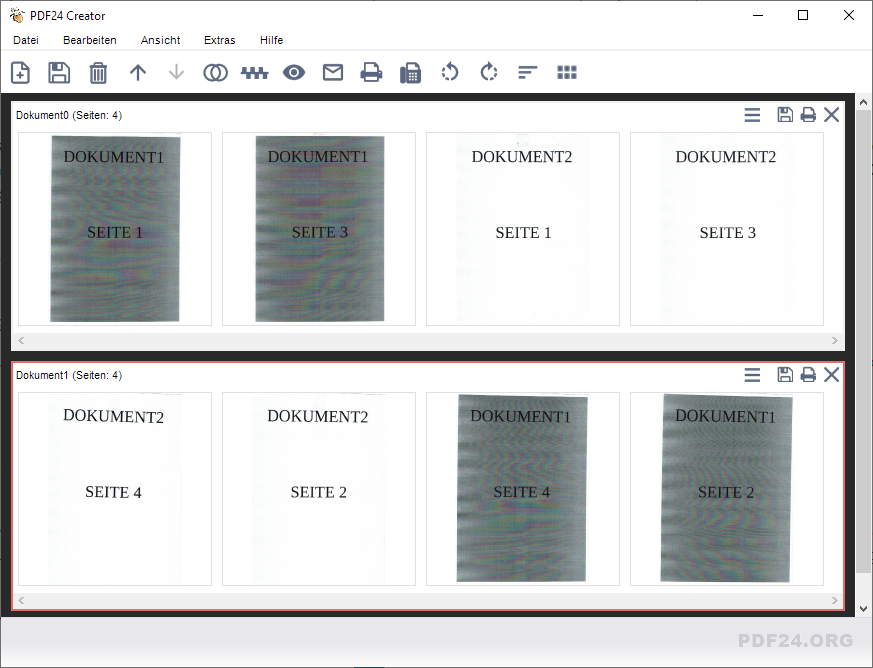Click the merge documents overlapping circles icon
The height and width of the screenshot is (668, 873).
(215, 72)
